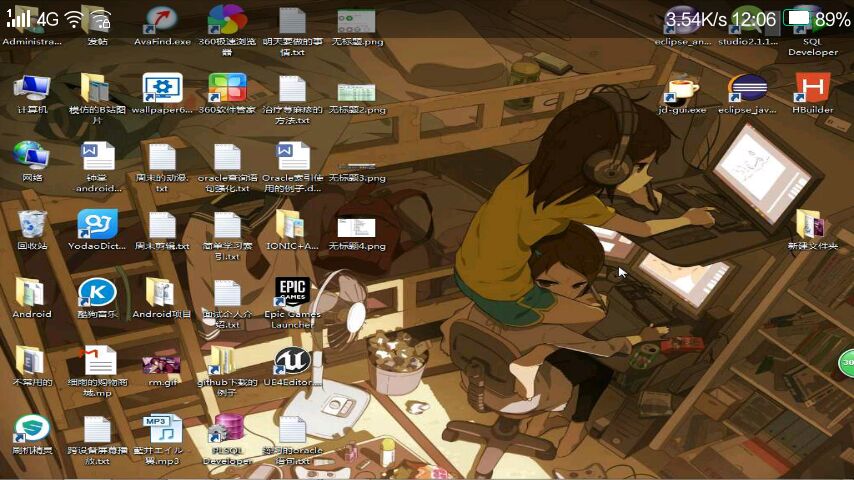The image size is (854, 480).
Task: Open the 回收站 Recycle Bin
Action: [x=32, y=230]
